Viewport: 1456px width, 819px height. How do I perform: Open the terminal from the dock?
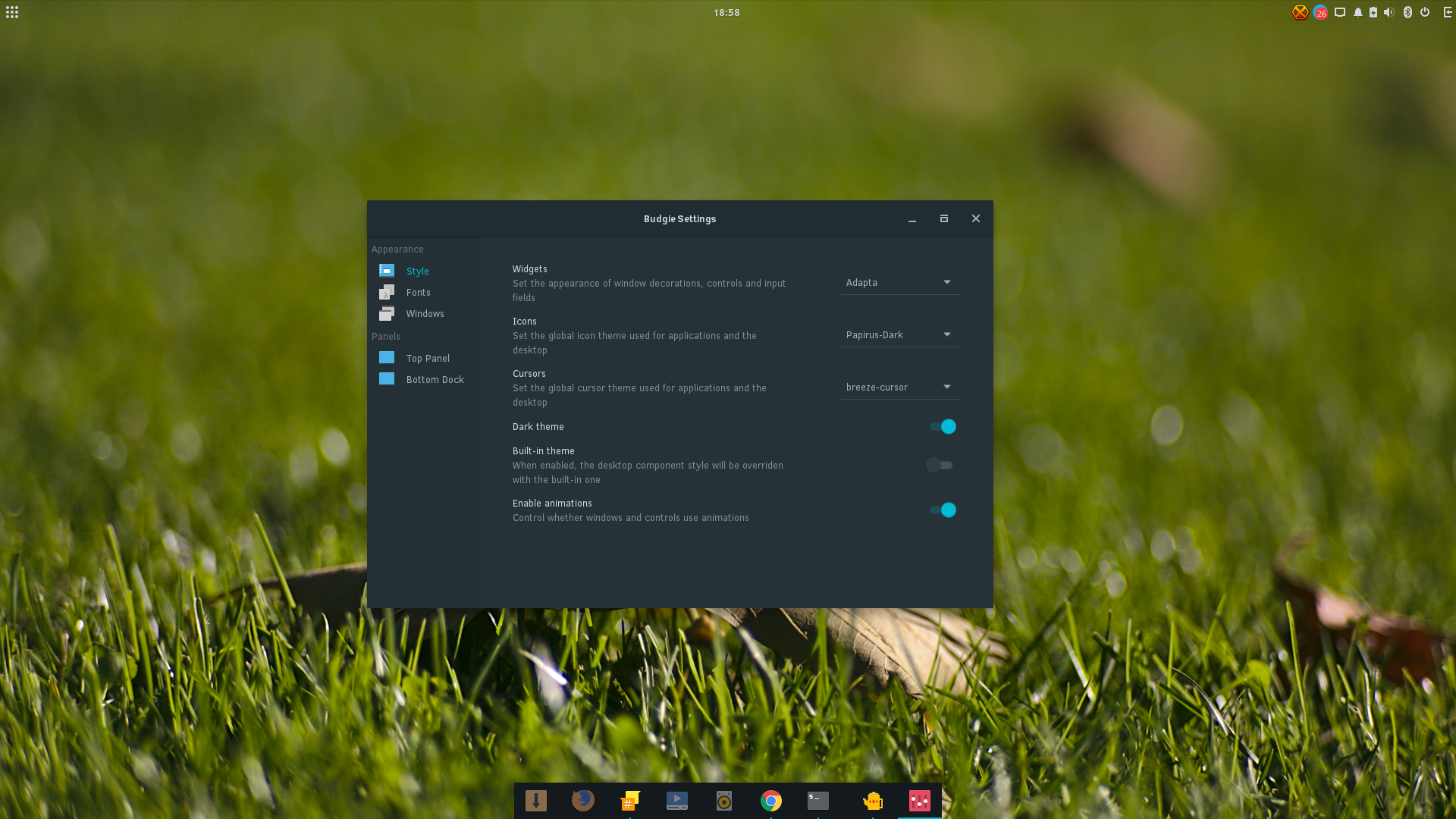(x=818, y=801)
